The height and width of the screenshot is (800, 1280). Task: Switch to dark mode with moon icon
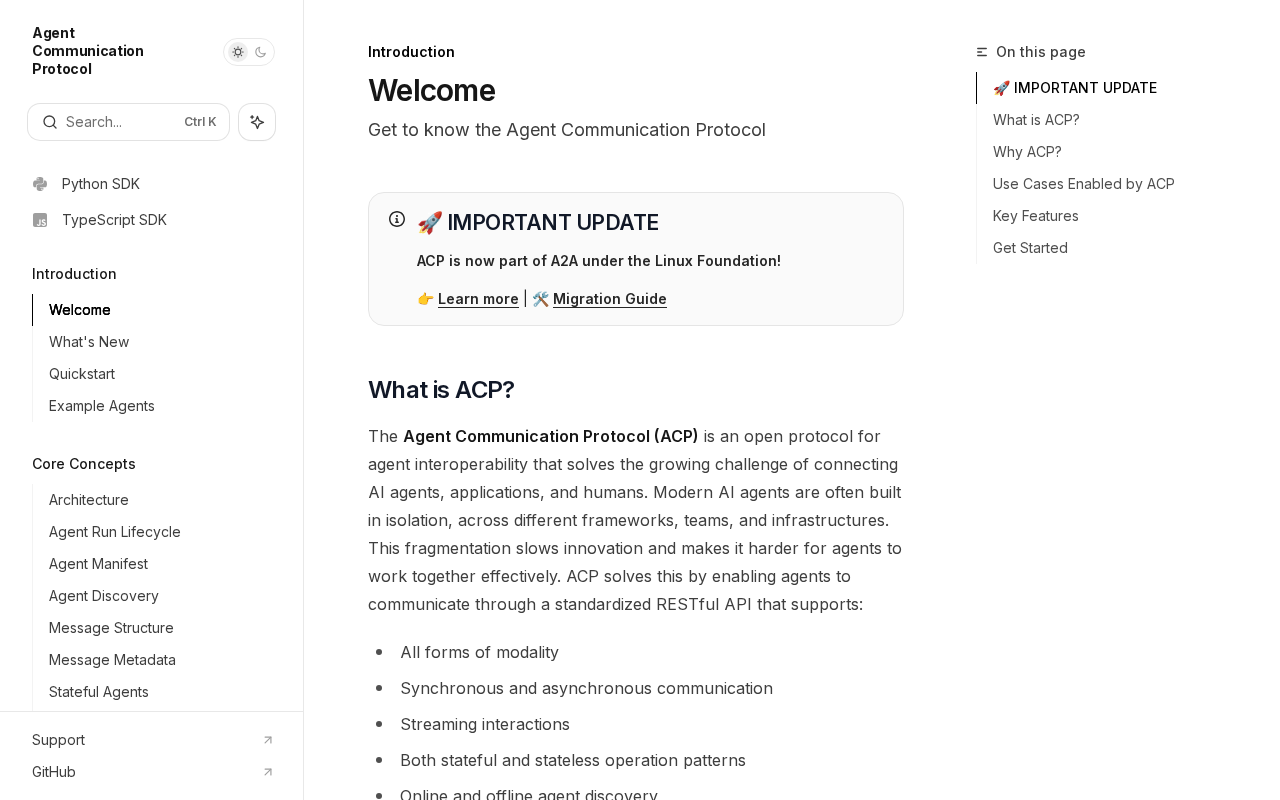pyautogui.click(x=261, y=52)
